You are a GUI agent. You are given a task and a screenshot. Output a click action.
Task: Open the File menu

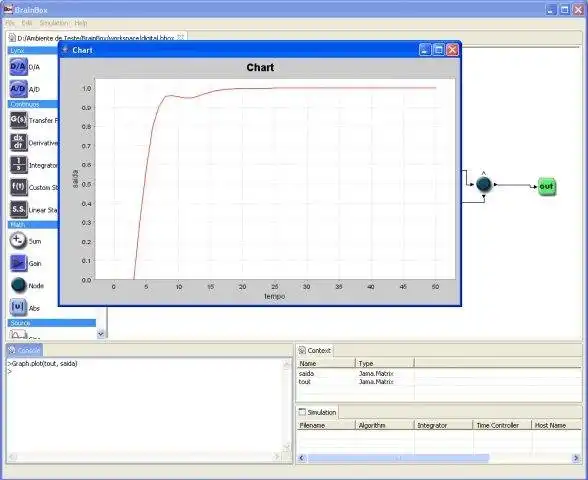point(10,23)
